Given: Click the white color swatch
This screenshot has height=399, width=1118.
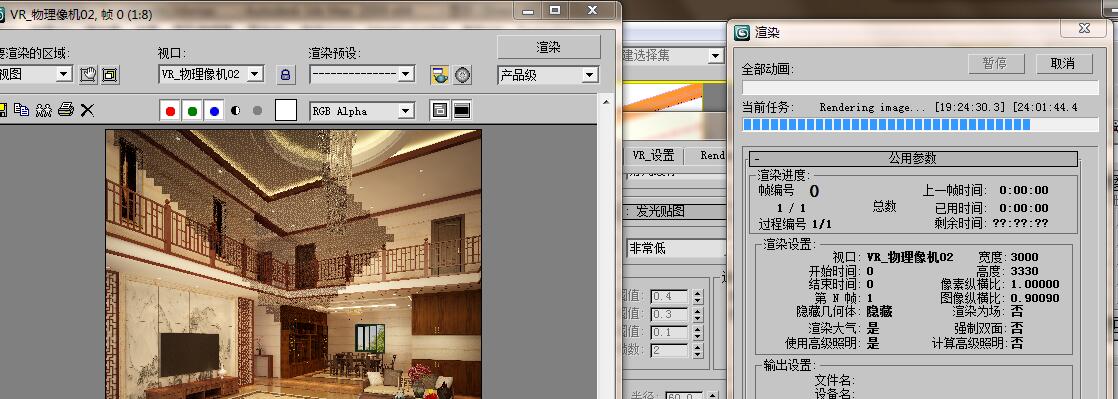Looking at the screenshot, I should (286, 110).
